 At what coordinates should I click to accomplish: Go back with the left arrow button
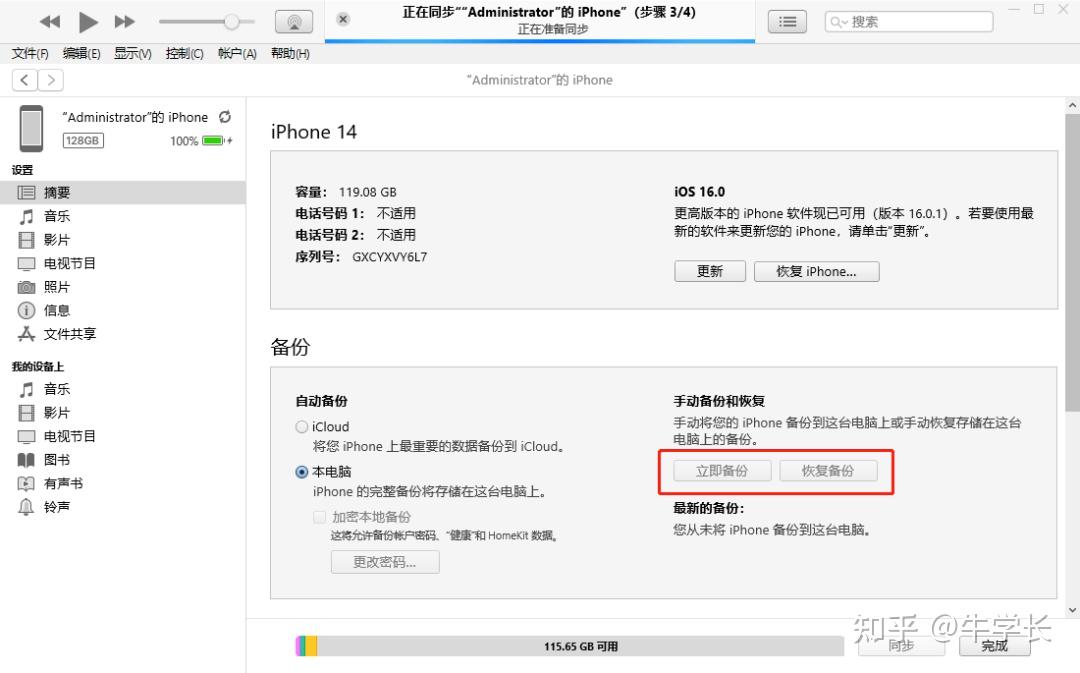tap(25, 80)
